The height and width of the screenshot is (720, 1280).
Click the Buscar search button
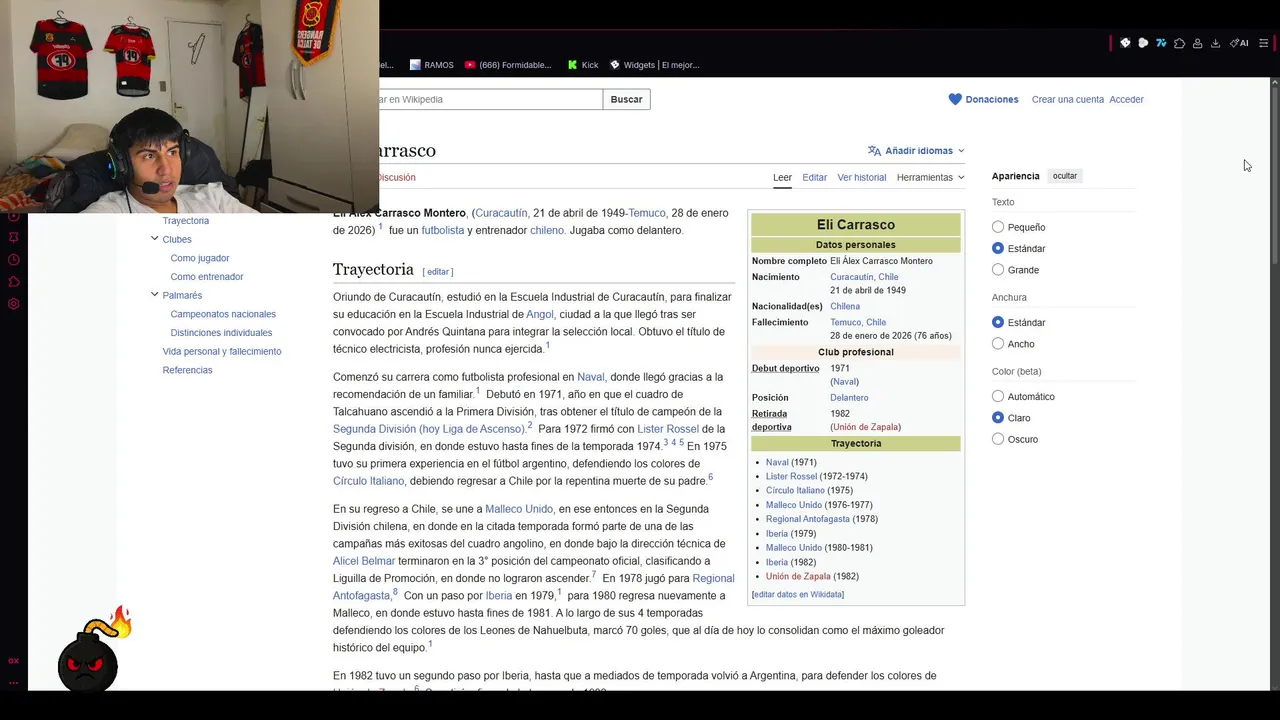click(x=626, y=99)
